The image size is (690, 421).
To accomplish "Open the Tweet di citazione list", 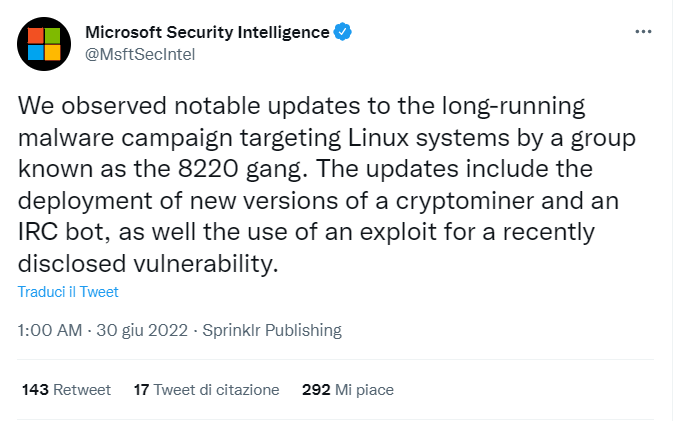I will 206,389.
